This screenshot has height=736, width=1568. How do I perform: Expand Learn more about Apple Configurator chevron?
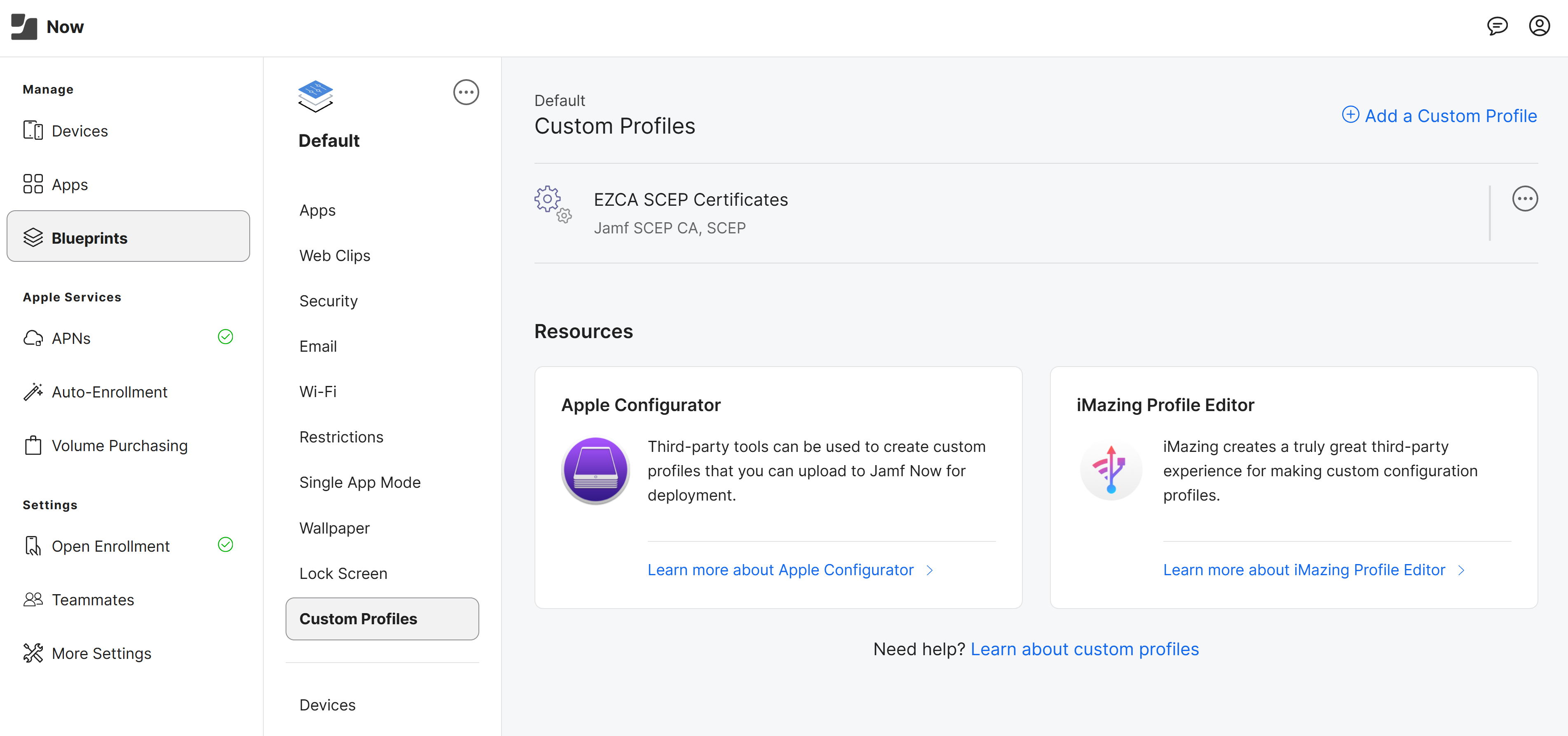click(x=930, y=570)
